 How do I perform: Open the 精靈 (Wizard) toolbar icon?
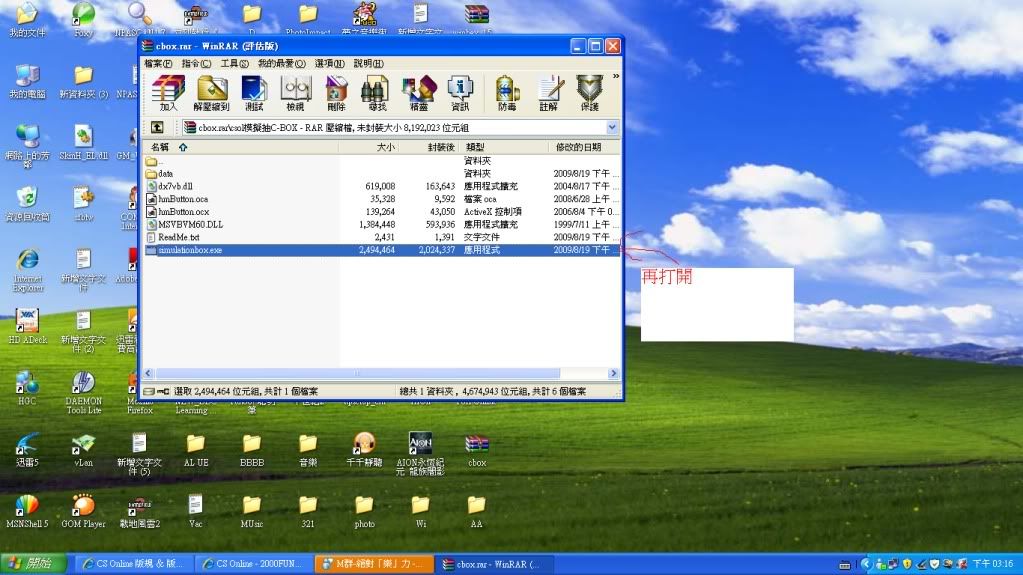pyautogui.click(x=418, y=92)
